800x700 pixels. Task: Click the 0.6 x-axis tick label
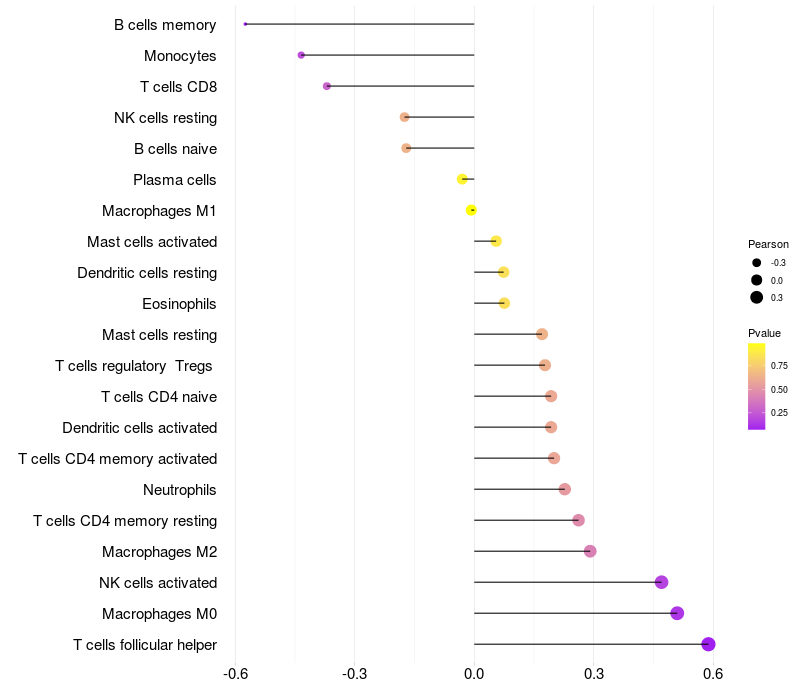click(713, 673)
